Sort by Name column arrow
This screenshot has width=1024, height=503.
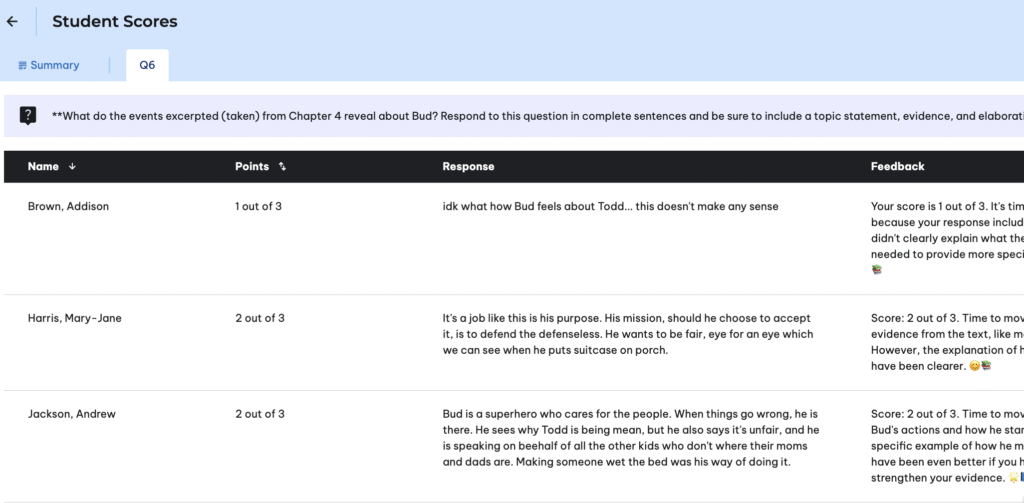72,167
